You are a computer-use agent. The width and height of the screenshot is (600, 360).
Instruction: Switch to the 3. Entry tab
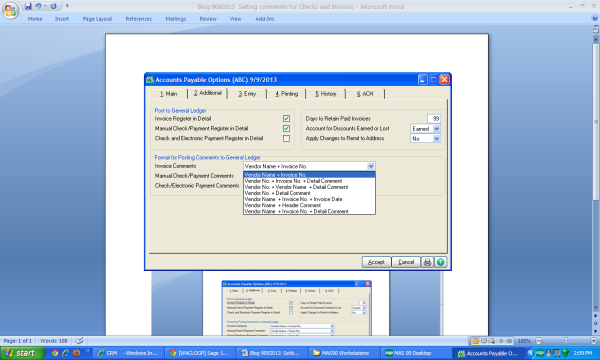pyautogui.click(x=247, y=94)
